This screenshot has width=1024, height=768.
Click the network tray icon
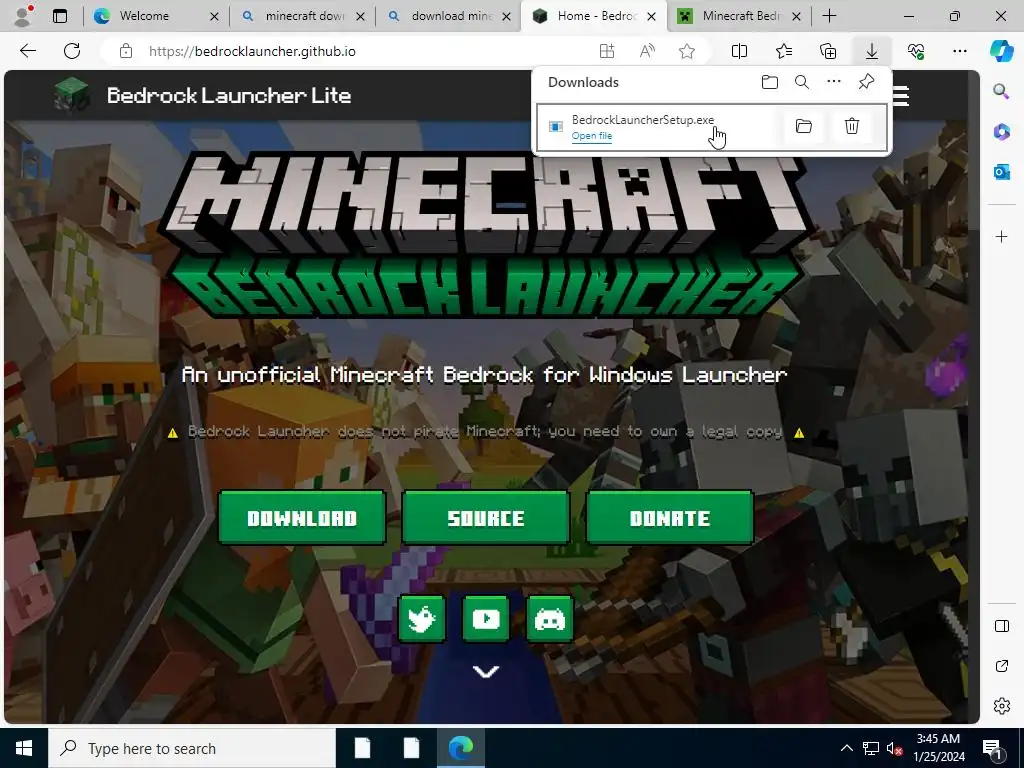tap(871, 748)
